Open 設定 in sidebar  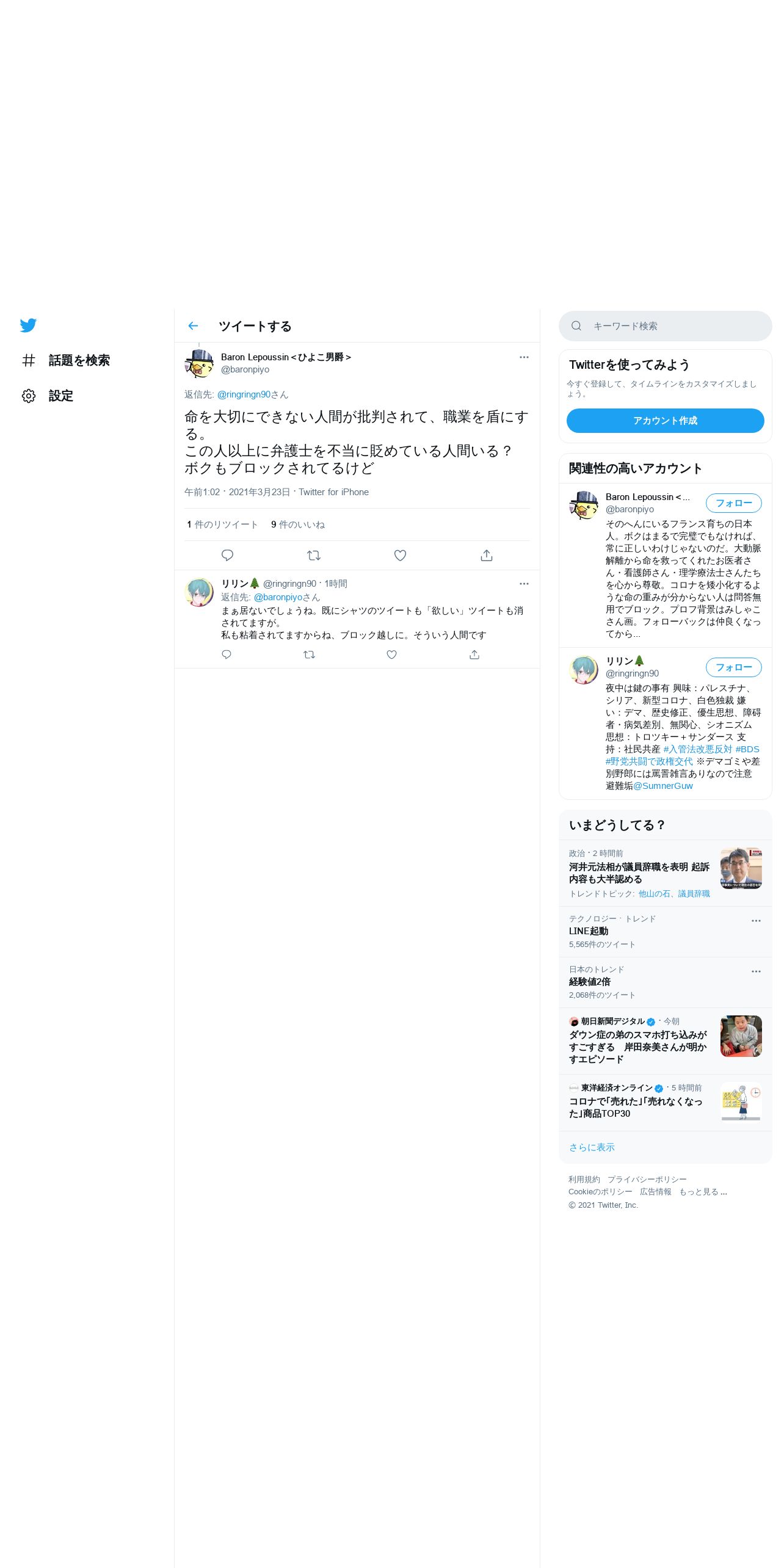tap(48, 396)
